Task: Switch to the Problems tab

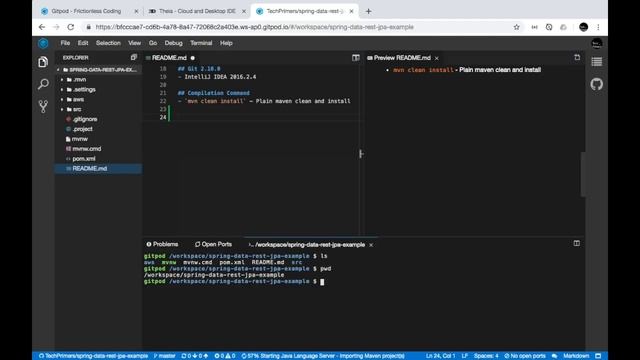Action: coord(162,244)
